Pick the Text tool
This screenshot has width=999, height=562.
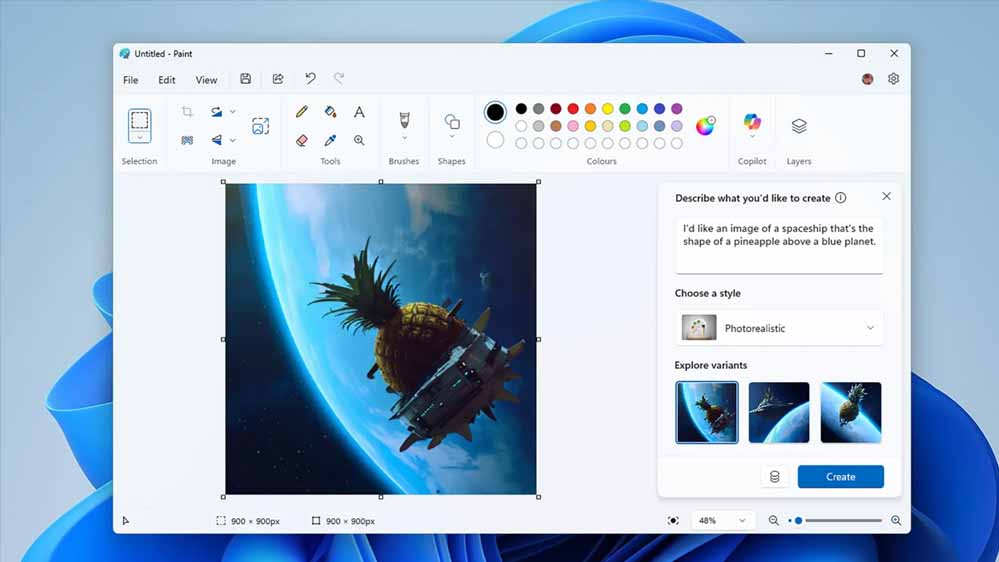359,112
